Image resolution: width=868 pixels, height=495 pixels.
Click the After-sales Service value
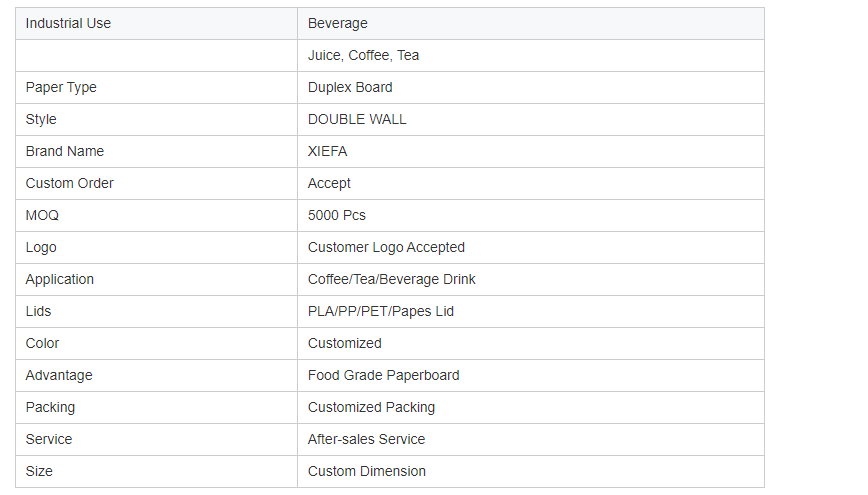(x=366, y=440)
